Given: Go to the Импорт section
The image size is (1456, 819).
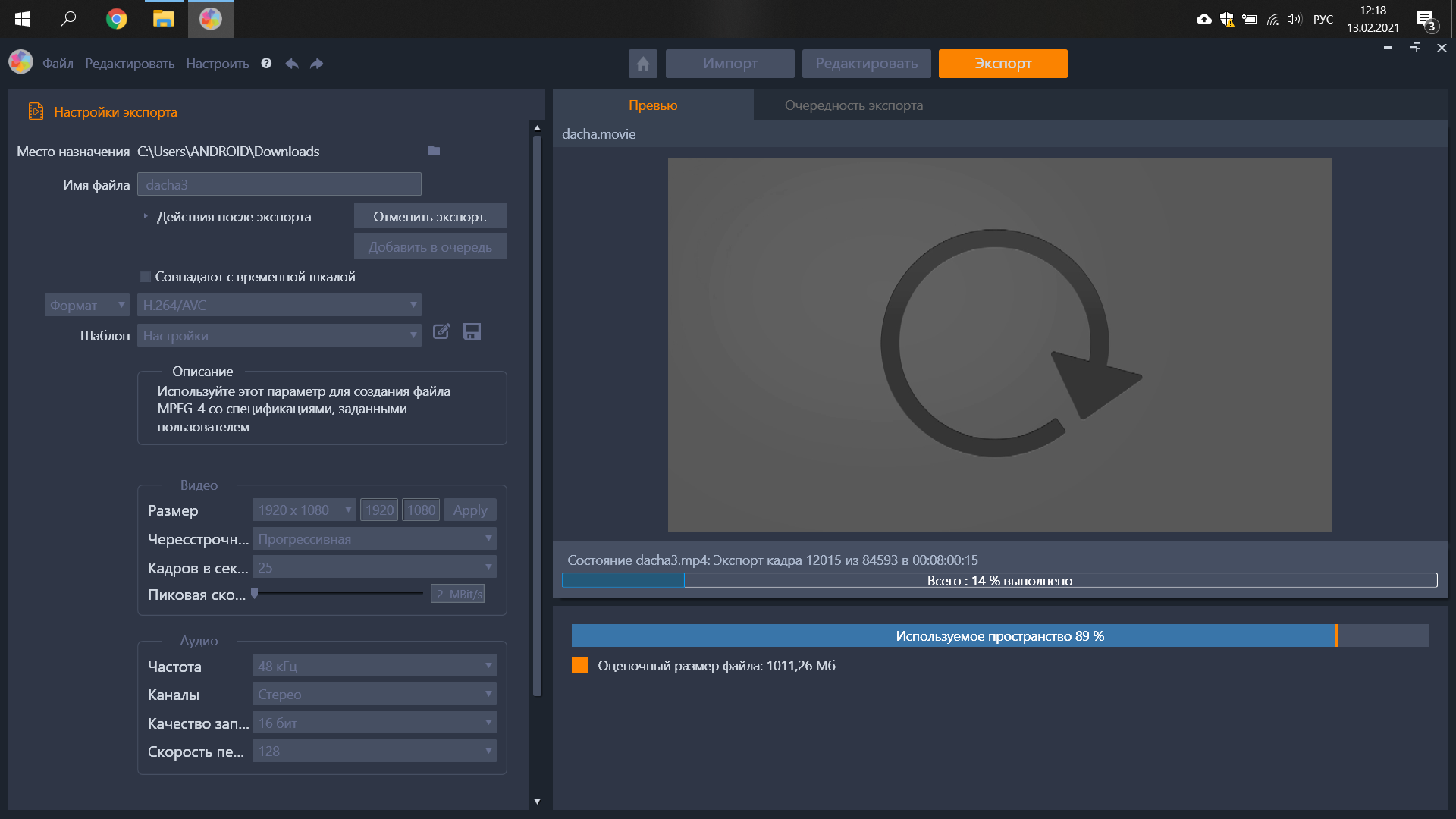Looking at the screenshot, I should pyautogui.click(x=730, y=64).
